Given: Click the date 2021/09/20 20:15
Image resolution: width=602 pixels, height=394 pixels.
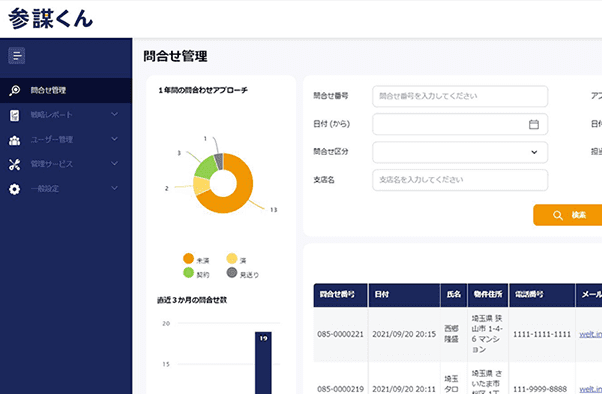Looking at the screenshot, I should [x=404, y=334].
